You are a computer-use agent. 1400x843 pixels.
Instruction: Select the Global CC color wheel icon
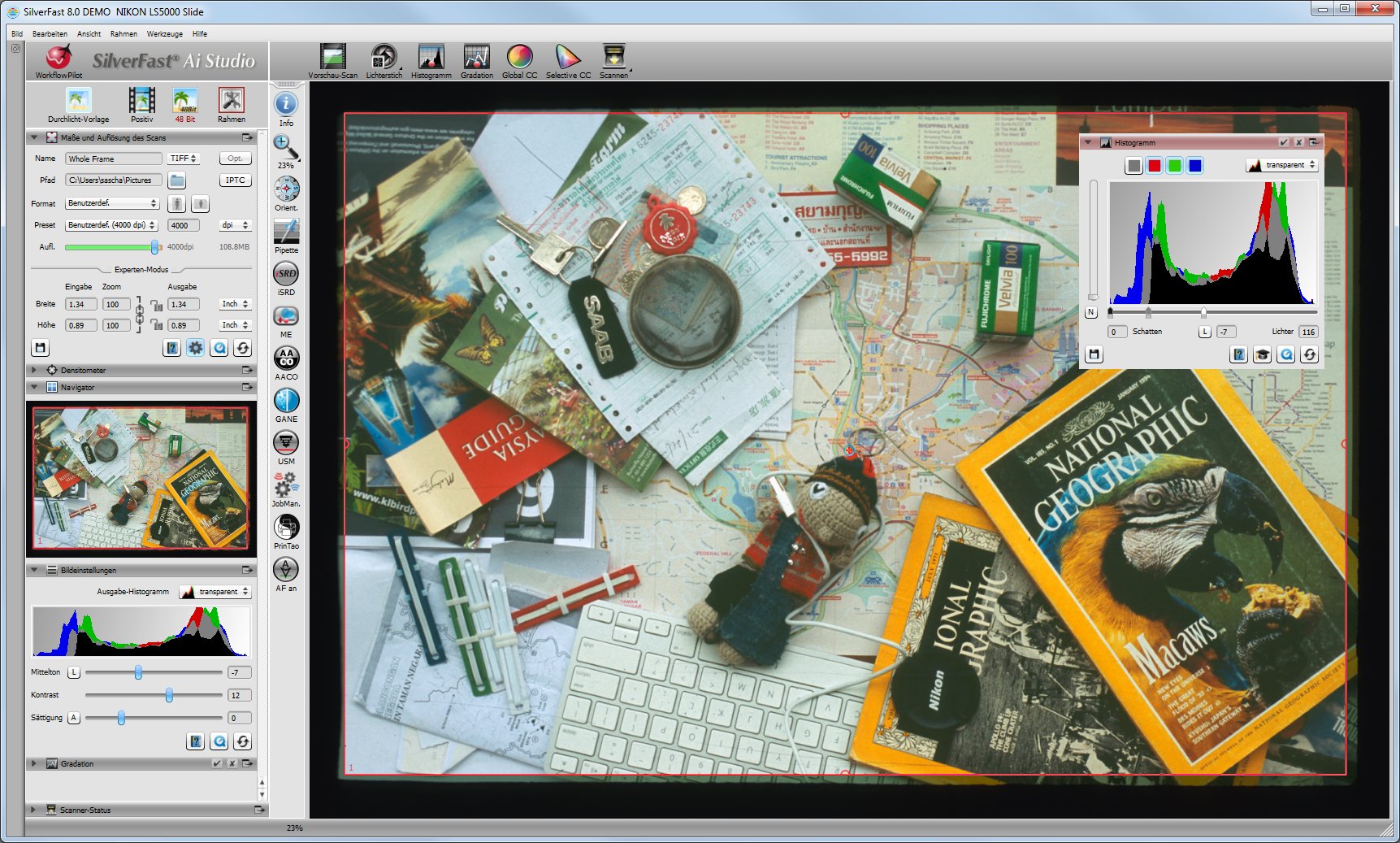point(519,58)
